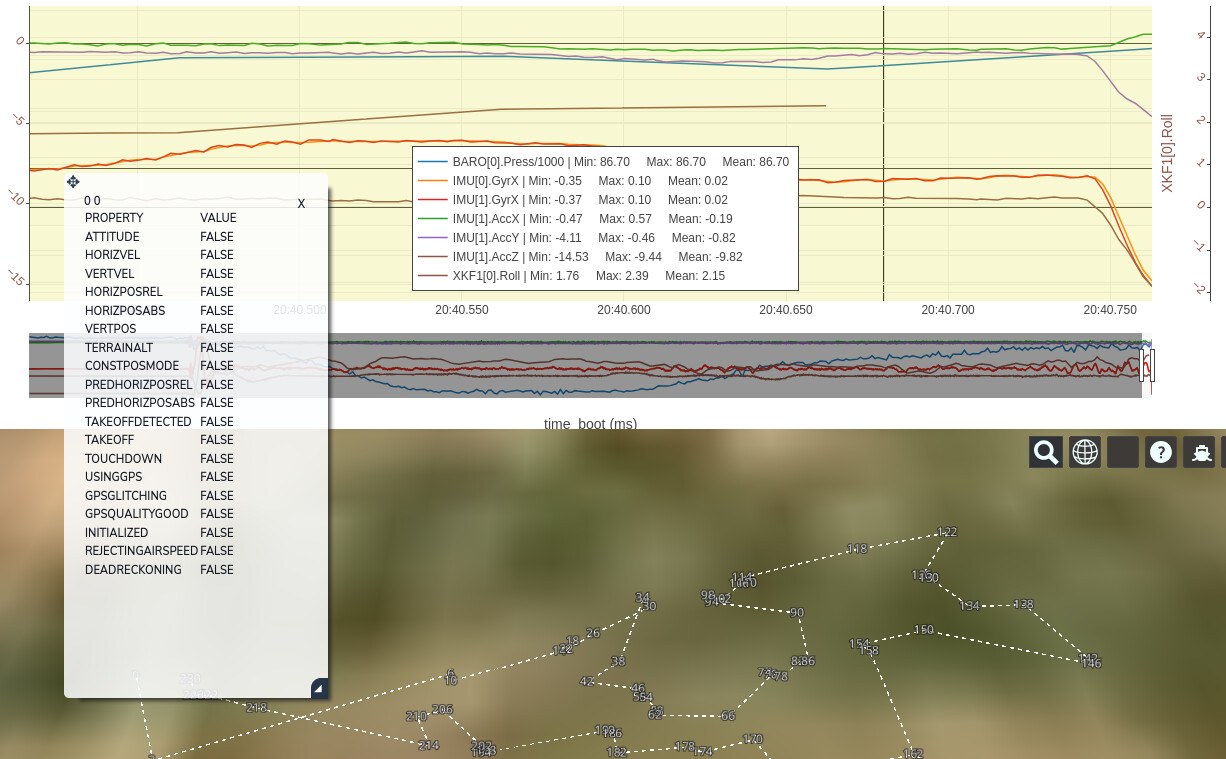Select waypoint 118 on the map
Image resolution: width=1226 pixels, height=759 pixels.
(857, 549)
